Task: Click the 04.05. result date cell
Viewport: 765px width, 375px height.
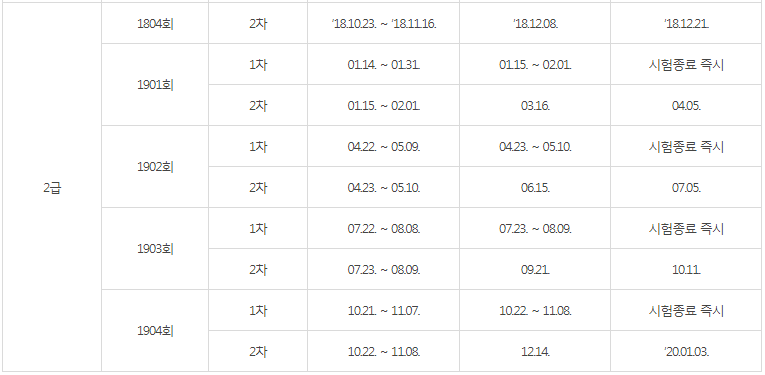Action: click(686, 106)
